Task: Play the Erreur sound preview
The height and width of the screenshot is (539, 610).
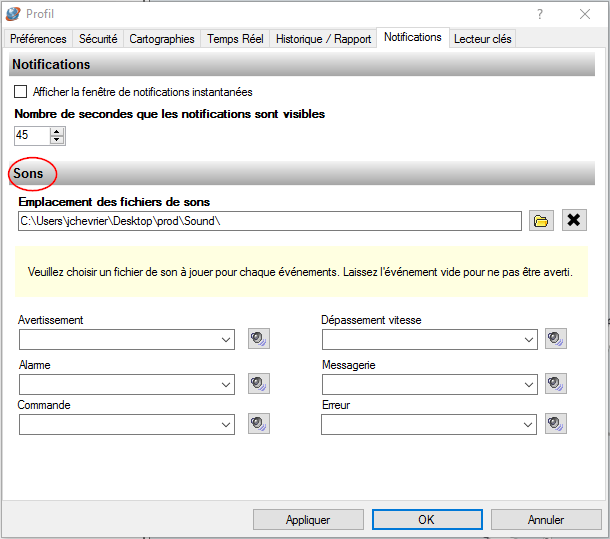Action: click(x=556, y=424)
